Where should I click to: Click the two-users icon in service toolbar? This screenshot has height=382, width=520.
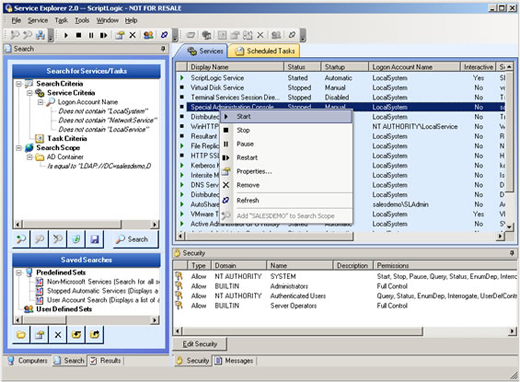click(148, 35)
